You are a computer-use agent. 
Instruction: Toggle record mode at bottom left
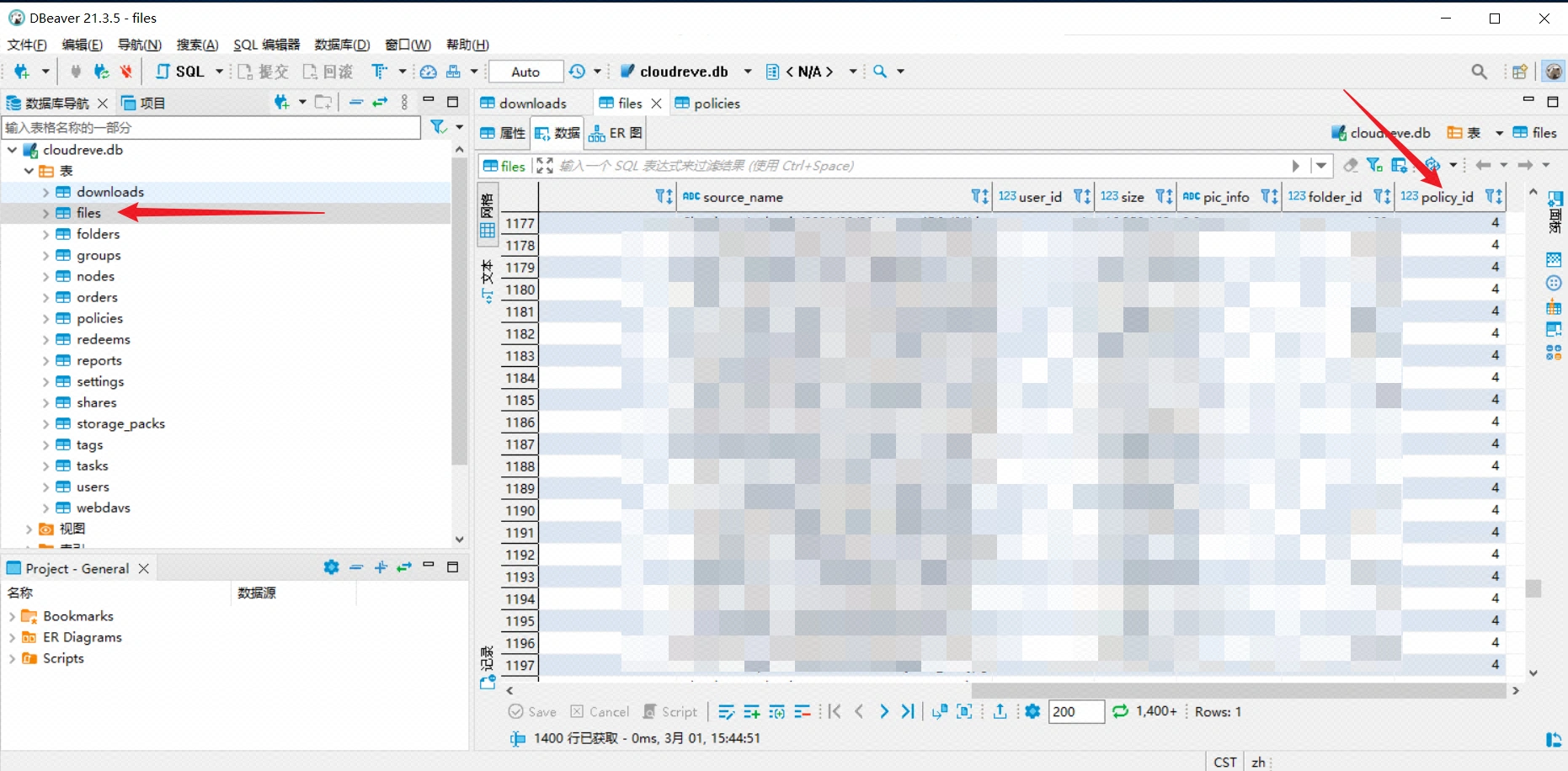click(488, 668)
